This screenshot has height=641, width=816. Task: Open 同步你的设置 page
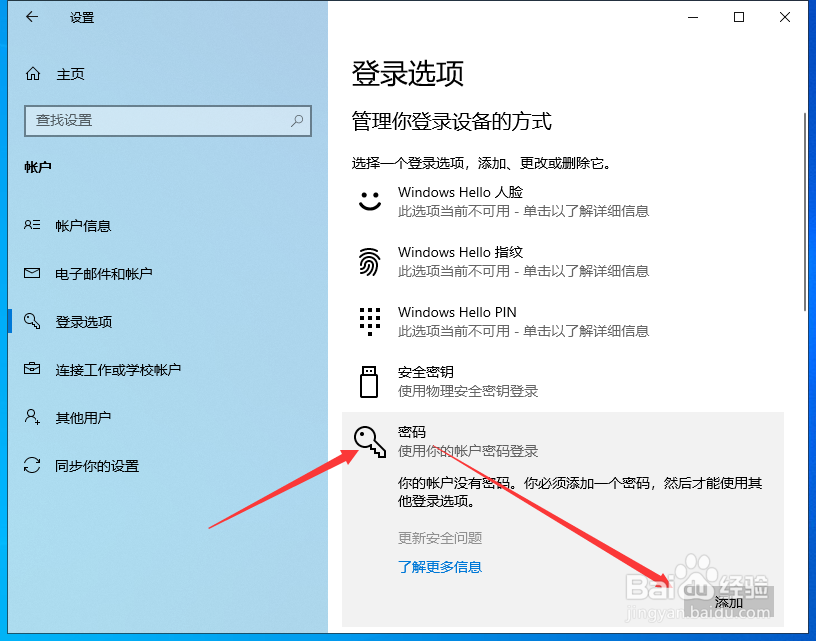pos(168,465)
